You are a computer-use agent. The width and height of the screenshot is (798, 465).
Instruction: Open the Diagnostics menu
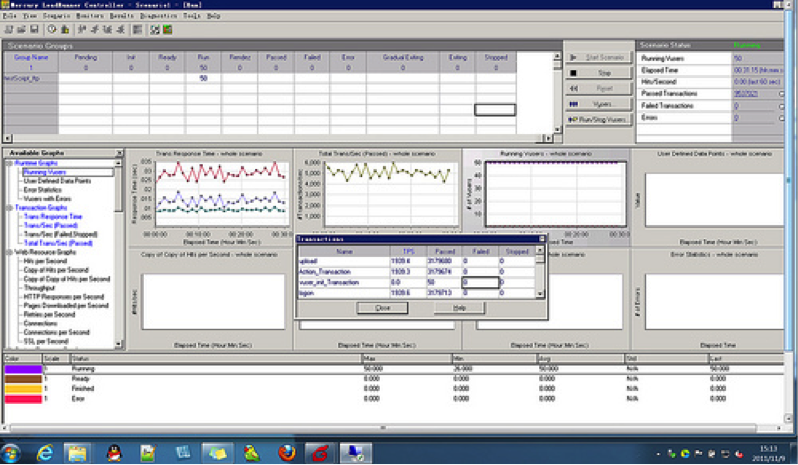click(x=158, y=16)
